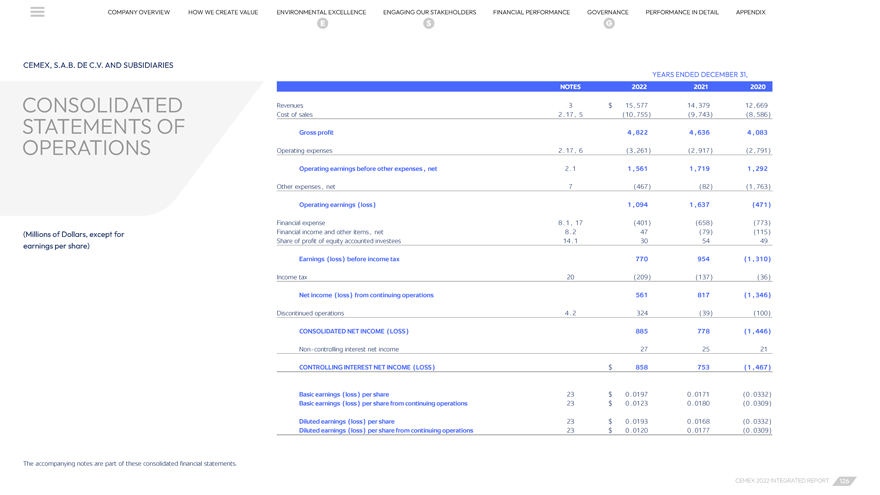Select 2021 revenues value 14,379
Screen dimensions: 880x495
(698, 106)
